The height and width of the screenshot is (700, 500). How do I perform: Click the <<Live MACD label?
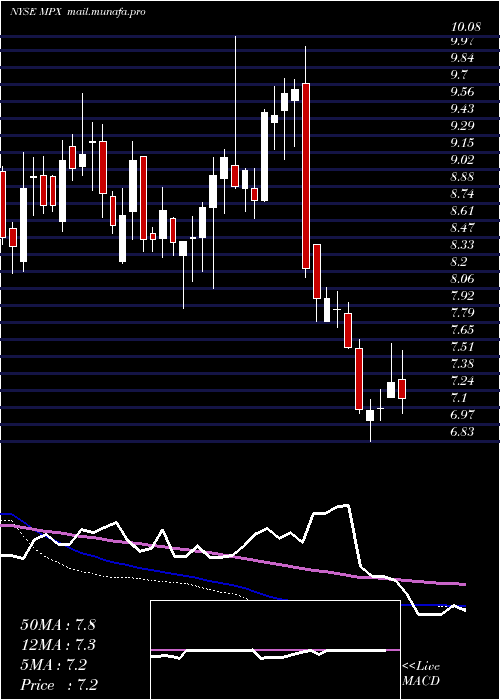click(x=421, y=674)
